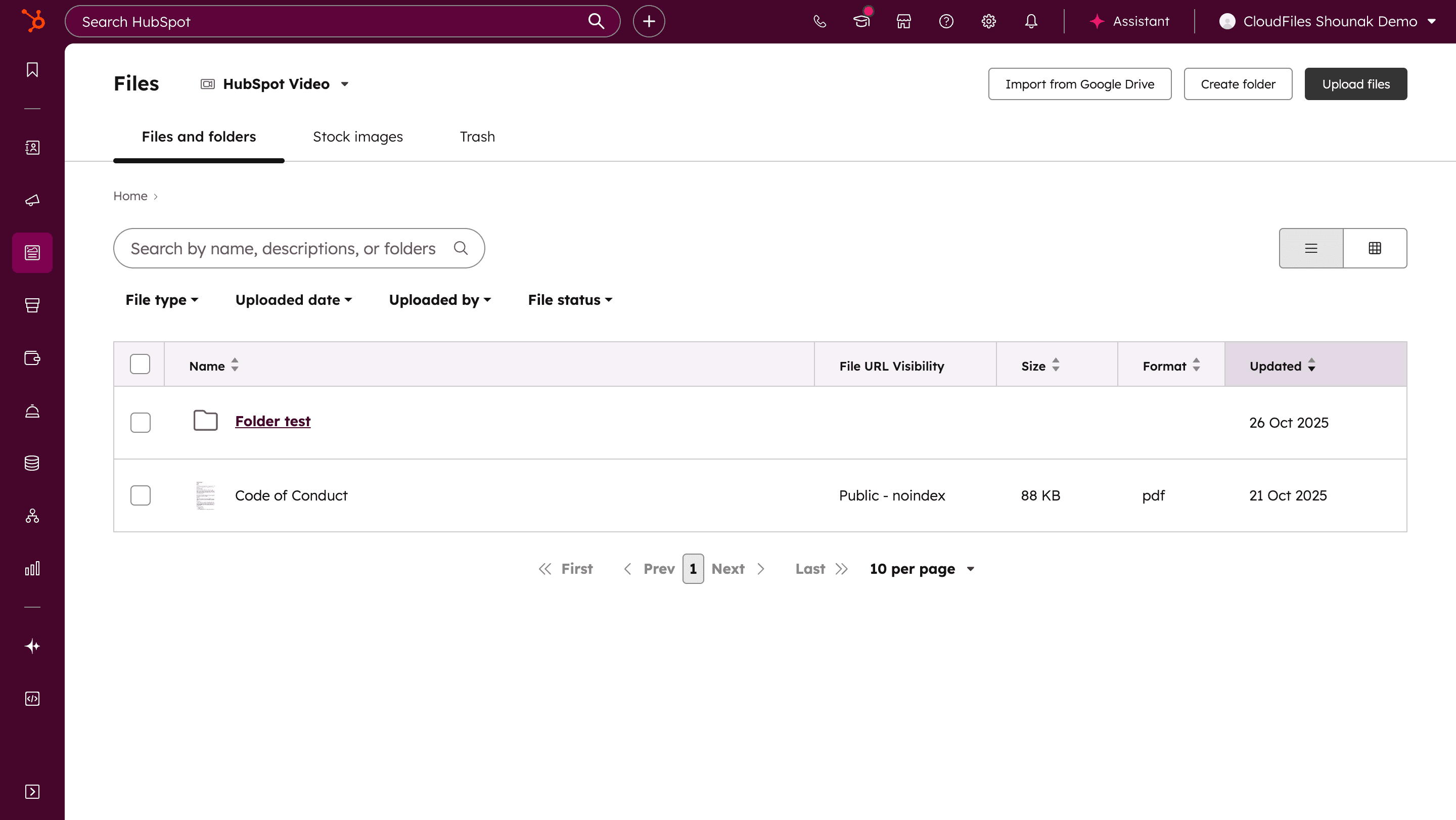Image resolution: width=1456 pixels, height=820 pixels.
Task: Change the 10 per page setting
Action: pos(921,569)
